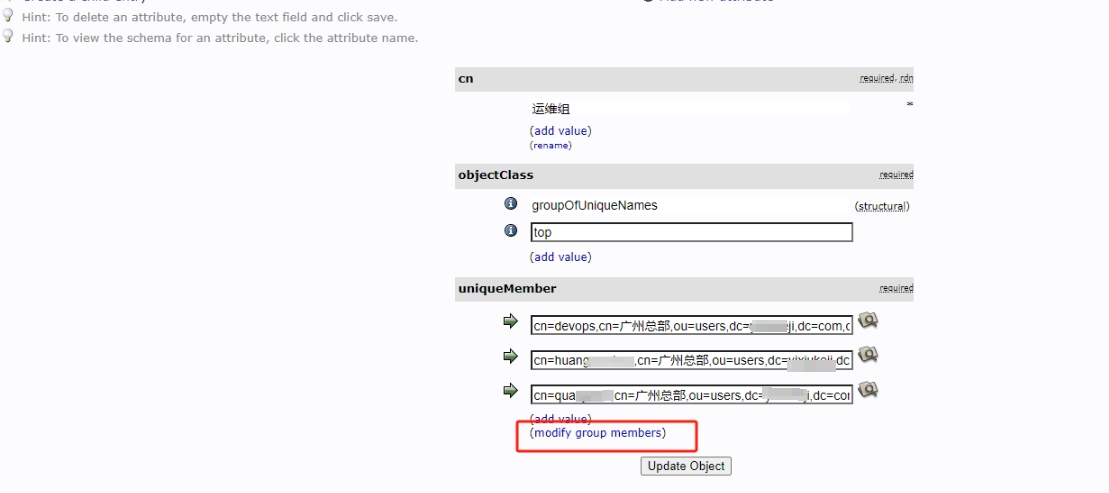Open the modify group members link
This screenshot has height=493, width=1109.
tap(597, 433)
